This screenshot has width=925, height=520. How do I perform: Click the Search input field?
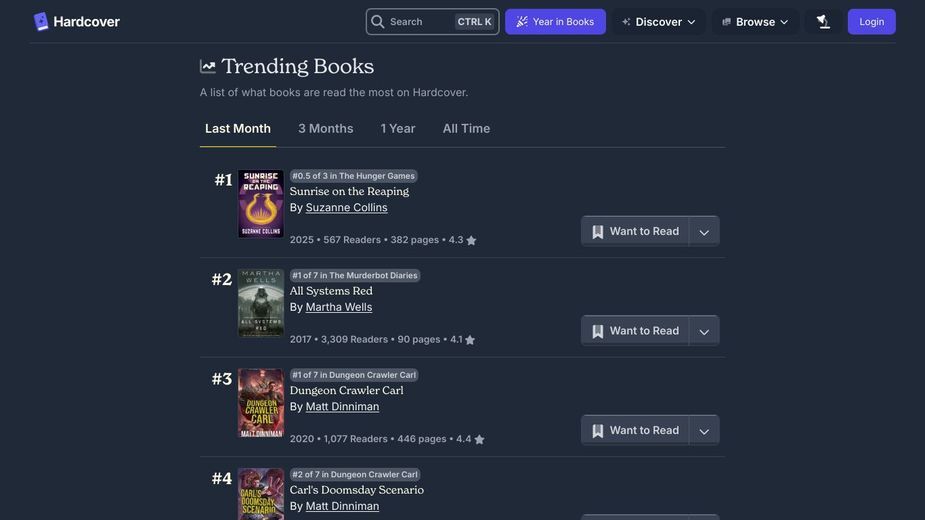pos(432,22)
